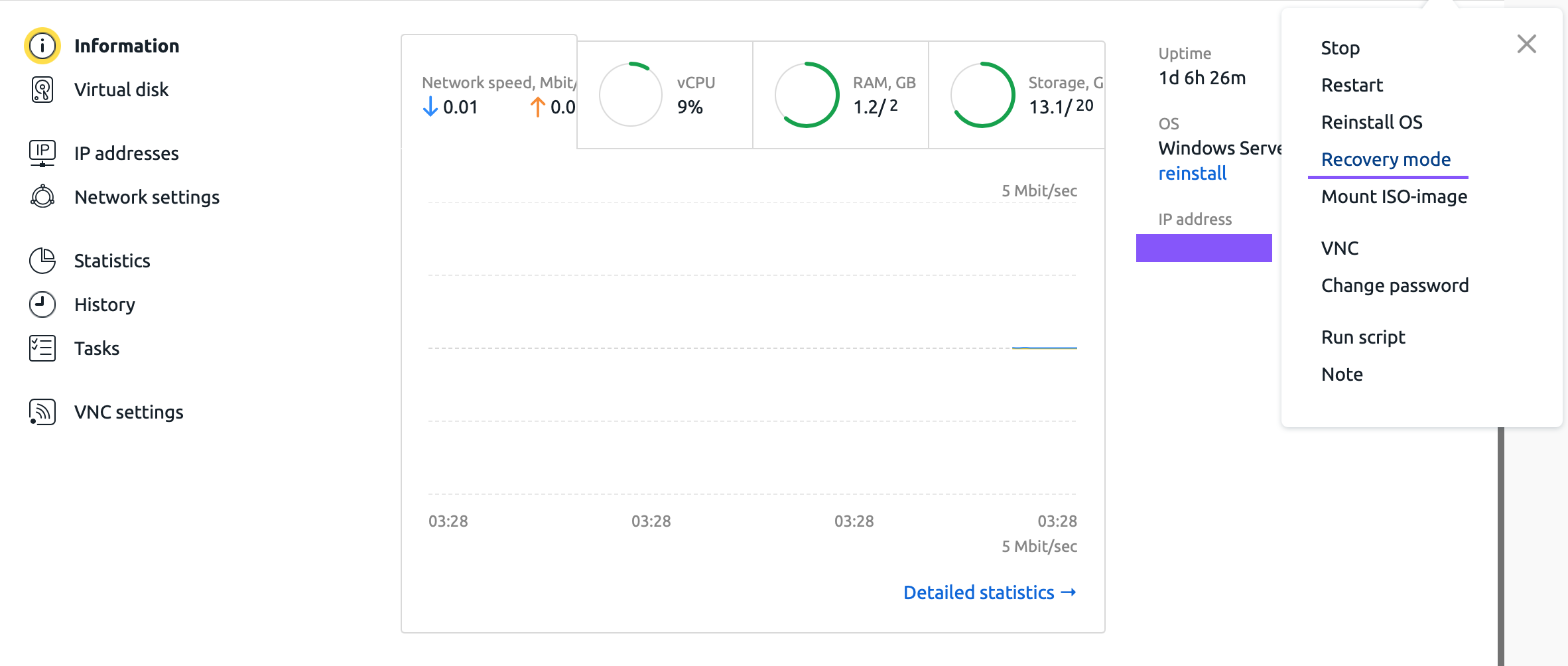Switch to the vCPU usage tab
1568x666 pixels.
(665, 95)
